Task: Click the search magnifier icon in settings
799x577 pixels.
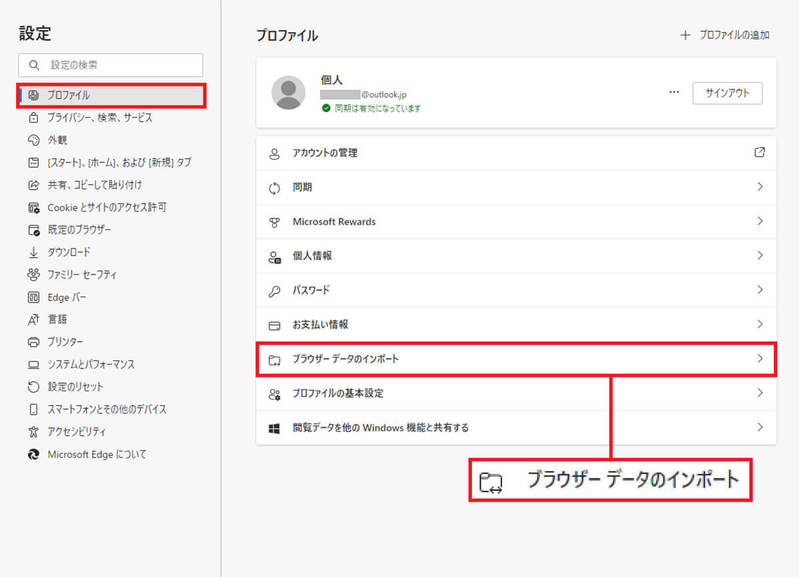Action: tap(34, 65)
